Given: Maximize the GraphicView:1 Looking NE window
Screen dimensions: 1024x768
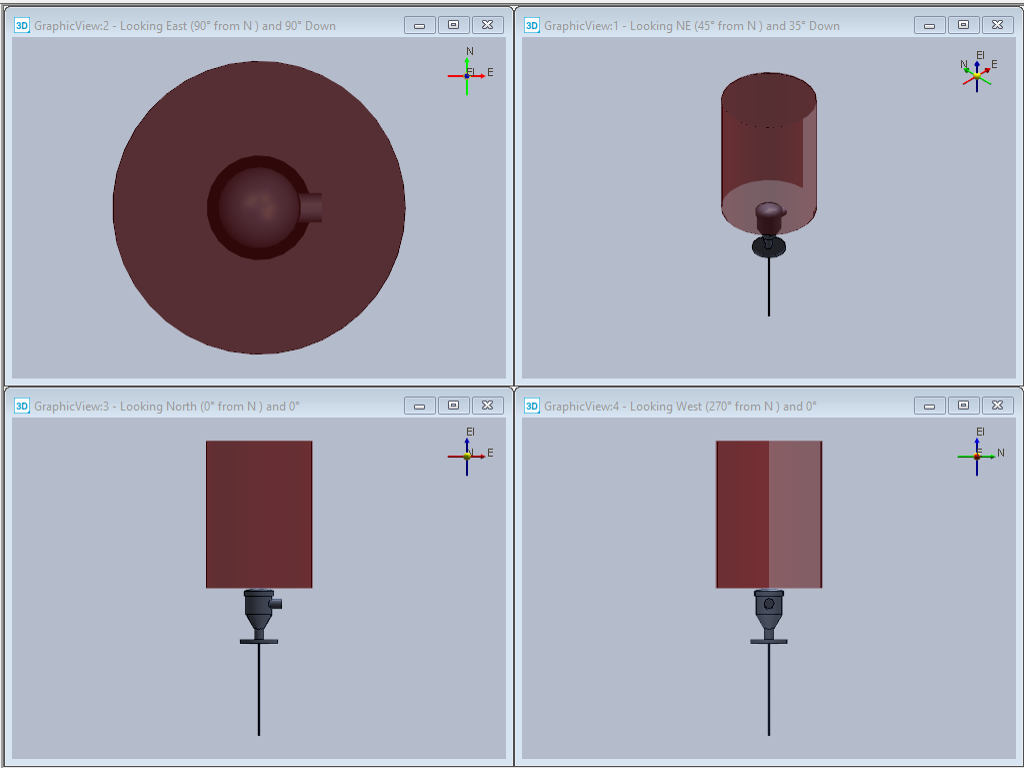Looking at the screenshot, I should tap(963, 25).
